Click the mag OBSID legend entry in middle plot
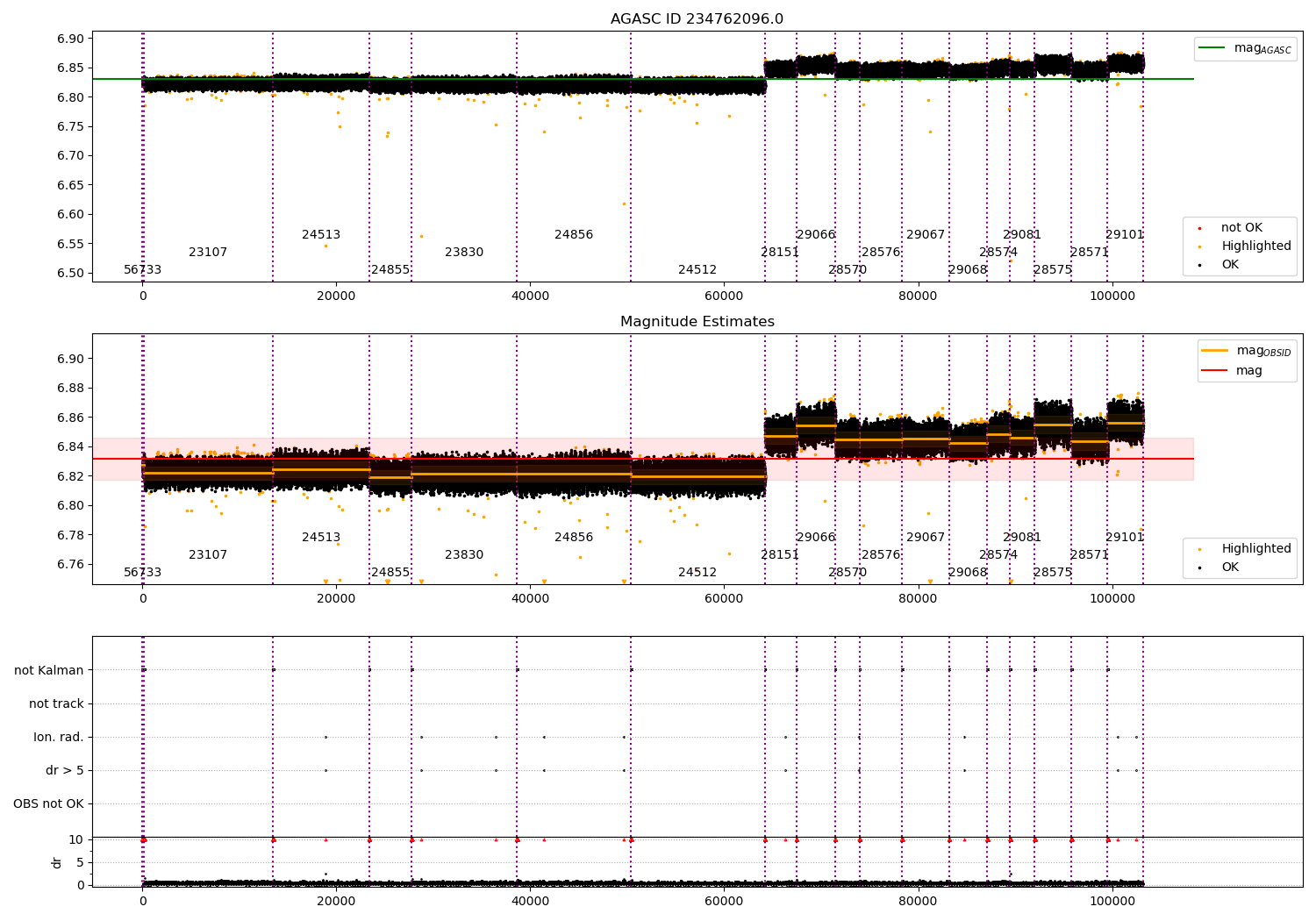This screenshot has height=921, width=1316. coord(1247,351)
